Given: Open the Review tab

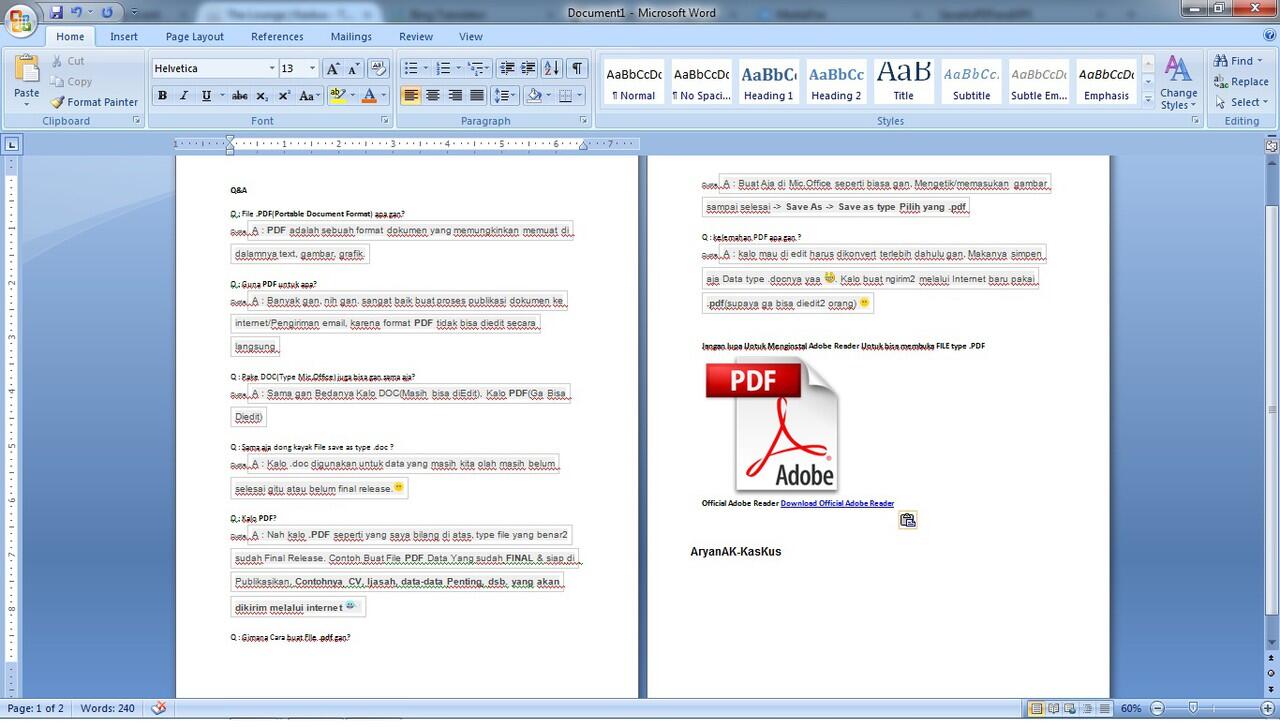Looking at the screenshot, I should [416, 37].
